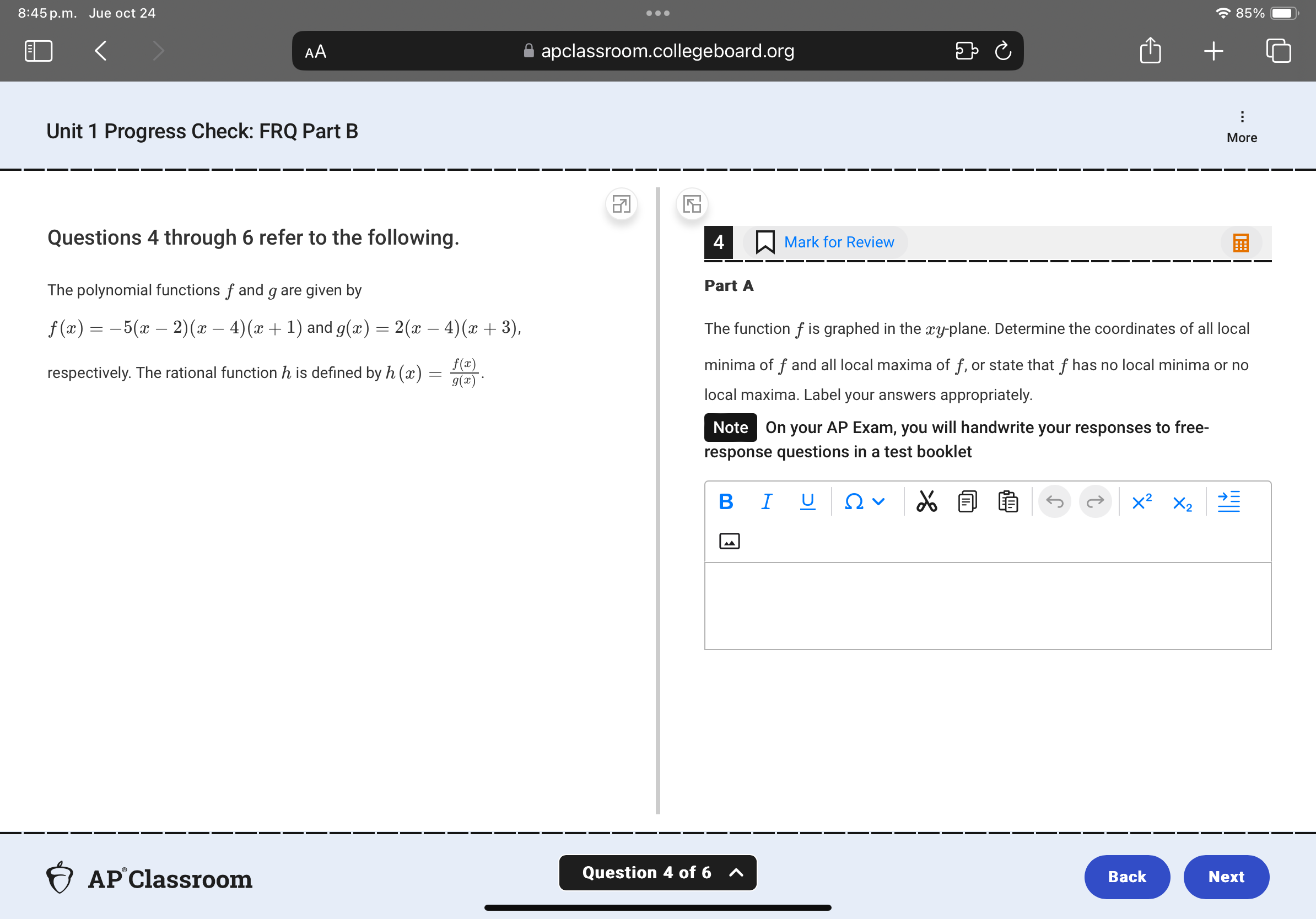Click the Subscript X₂ icon
Image resolution: width=1316 pixels, height=919 pixels.
coord(1181,503)
